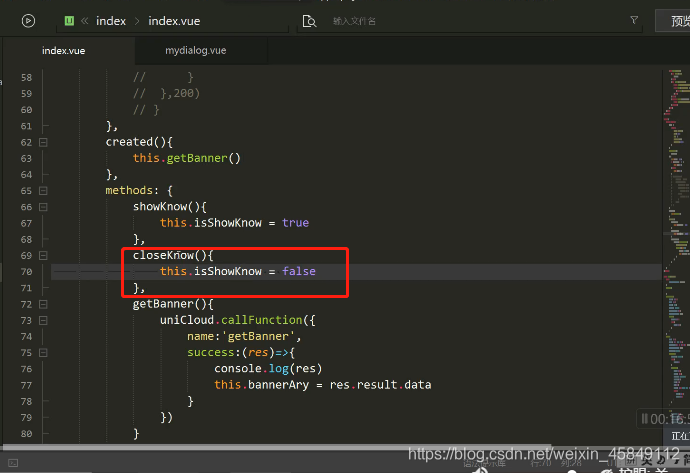Image resolution: width=690 pixels, height=473 pixels.
Task: Click the green uni-app project icon
Action: point(69,21)
